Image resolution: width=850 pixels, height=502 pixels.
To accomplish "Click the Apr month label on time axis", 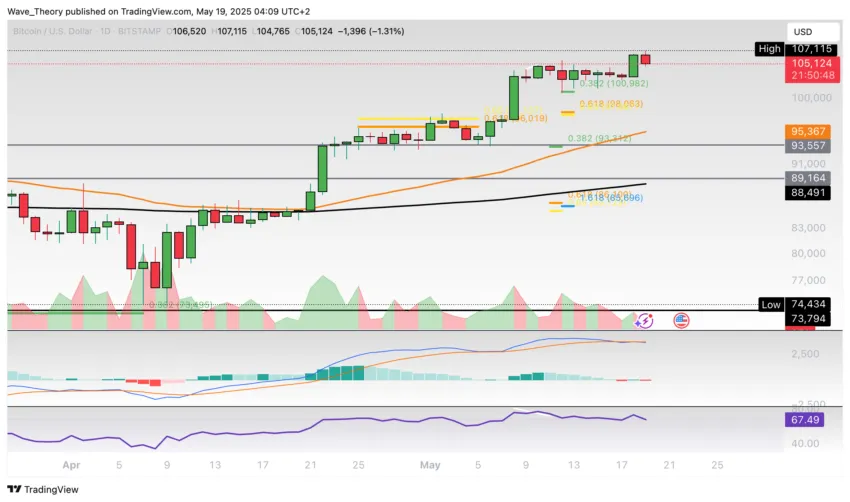I will 71,465.
